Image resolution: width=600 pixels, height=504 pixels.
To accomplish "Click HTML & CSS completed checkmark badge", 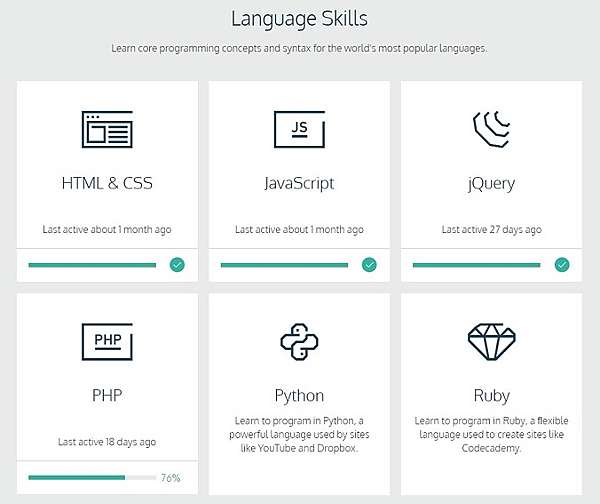I will 177,264.
